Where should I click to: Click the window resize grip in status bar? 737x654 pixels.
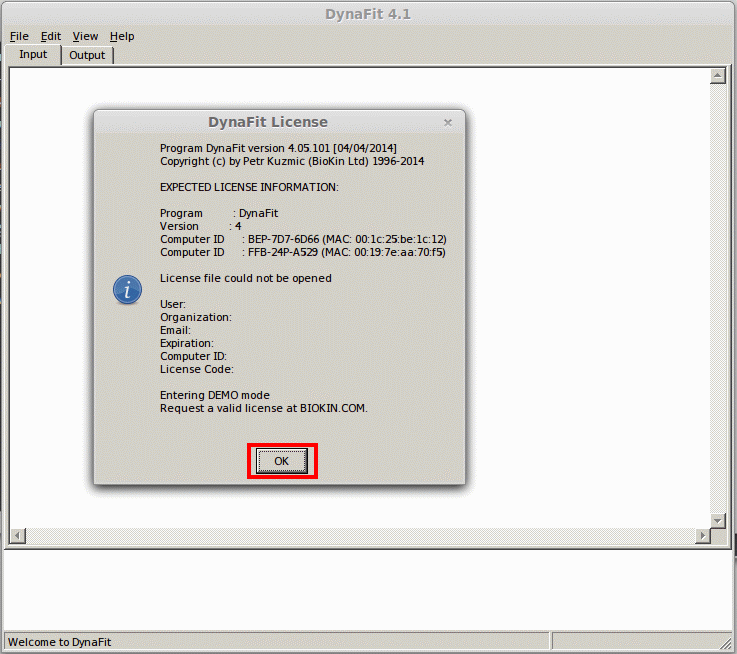coord(728,643)
